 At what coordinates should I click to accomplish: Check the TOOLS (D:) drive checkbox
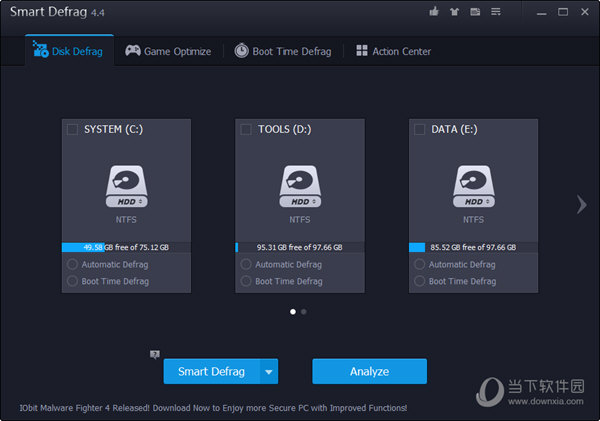[x=246, y=129]
